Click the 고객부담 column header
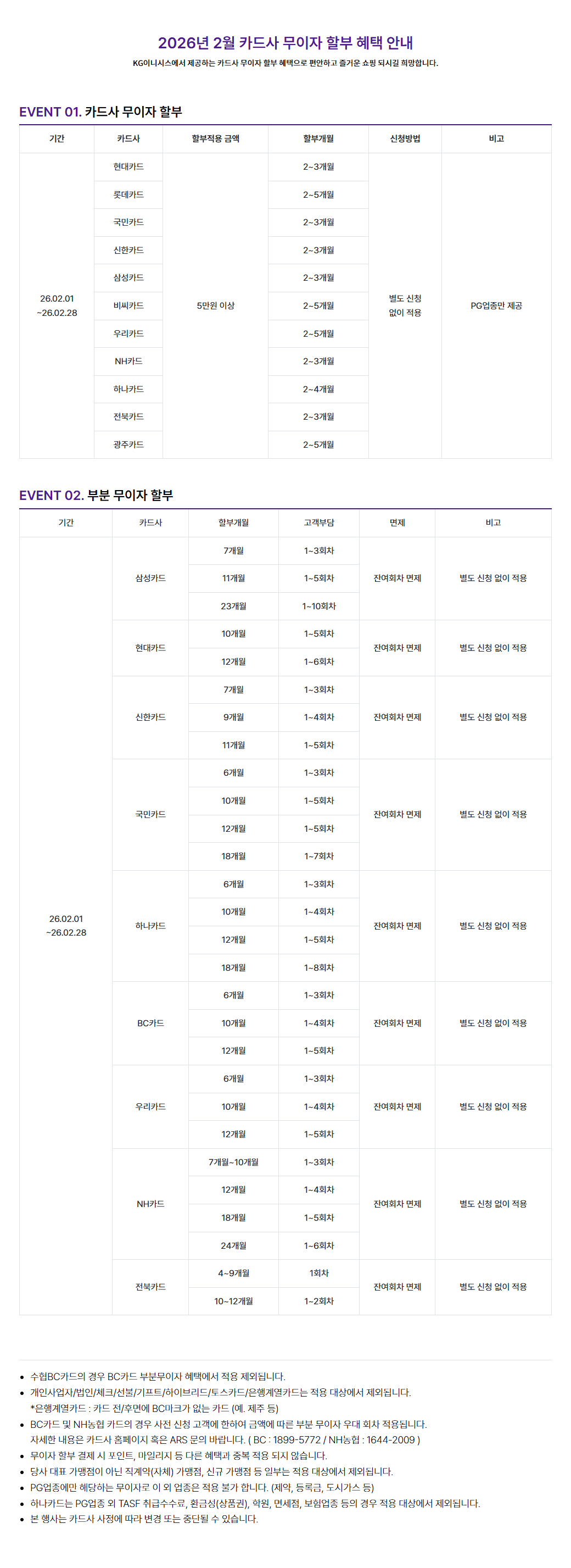This screenshot has height=1568, width=571. [318, 523]
